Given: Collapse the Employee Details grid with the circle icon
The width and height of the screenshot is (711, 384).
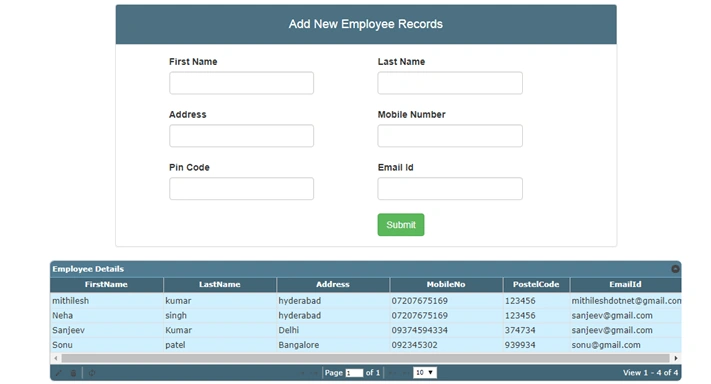Looking at the screenshot, I should click(675, 269).
